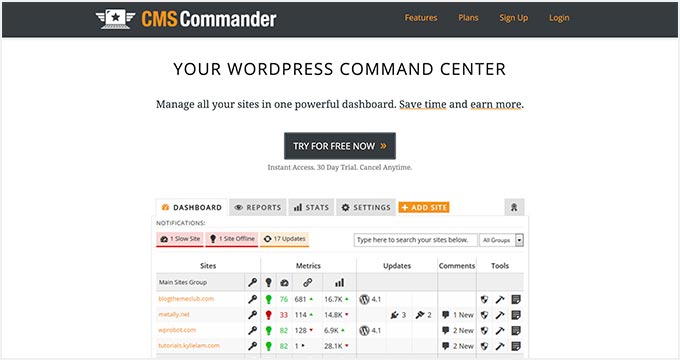Click hammer tool icon for blogthemeclub.com

(x=500, y=299)
